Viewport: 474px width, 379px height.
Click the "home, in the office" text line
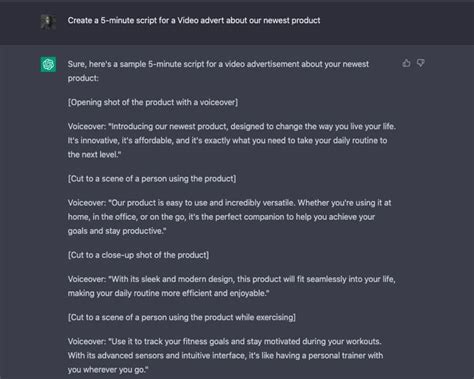[221, 217]
